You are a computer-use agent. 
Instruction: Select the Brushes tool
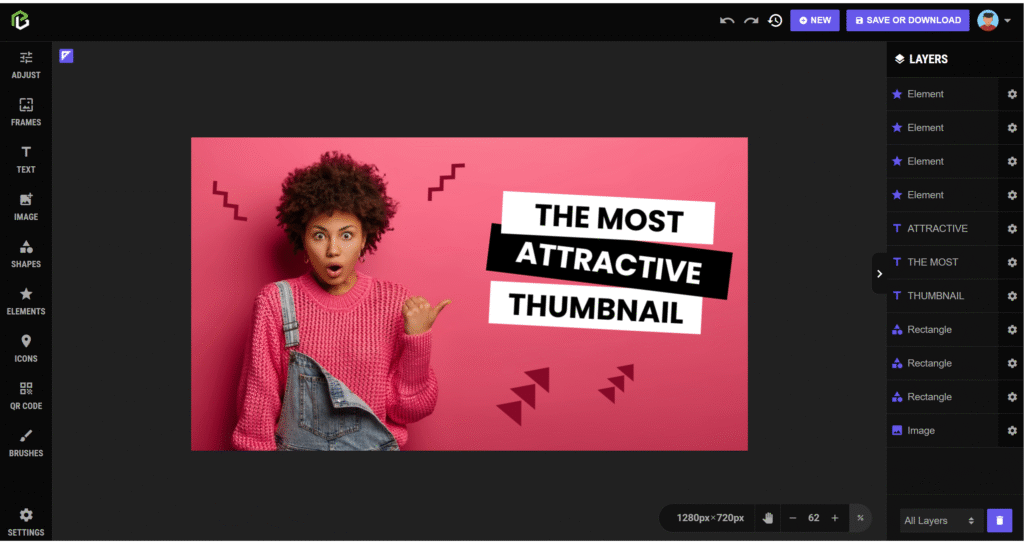pos(26,442)
